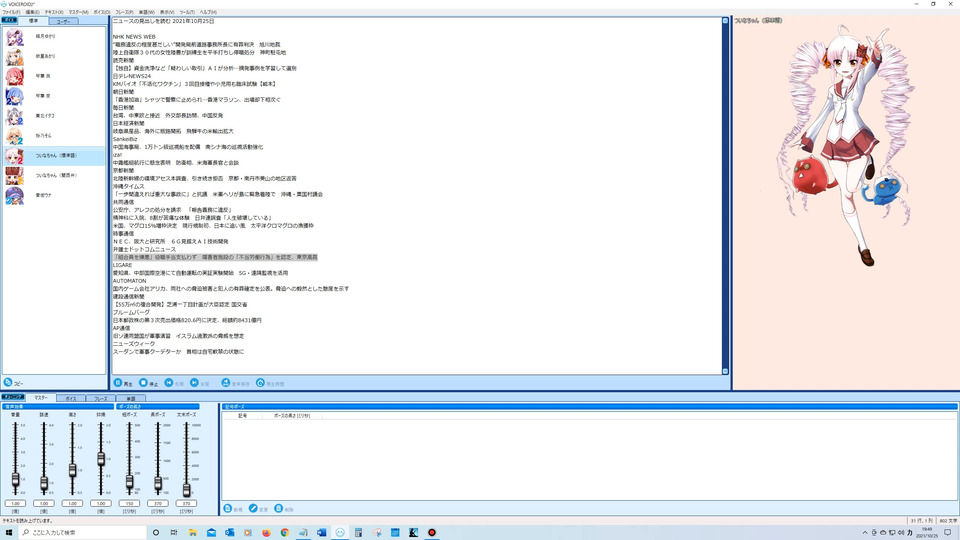Viewport: 960px width, 540px height.
Task: Click the 高さ pitch slider handle
Action: pos(72,470)
